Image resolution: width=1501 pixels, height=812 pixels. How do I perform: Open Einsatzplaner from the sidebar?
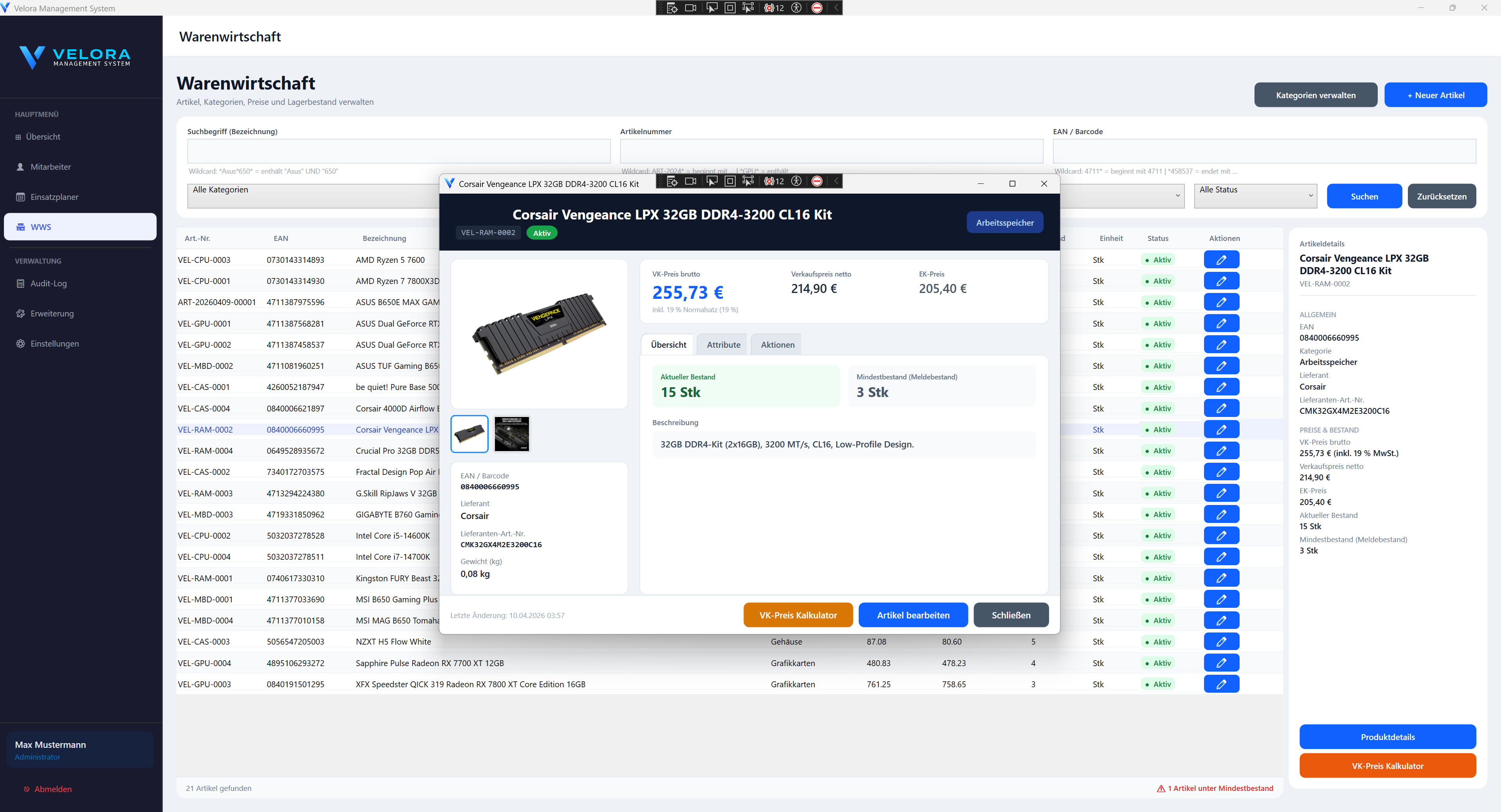tap(54, 197)
